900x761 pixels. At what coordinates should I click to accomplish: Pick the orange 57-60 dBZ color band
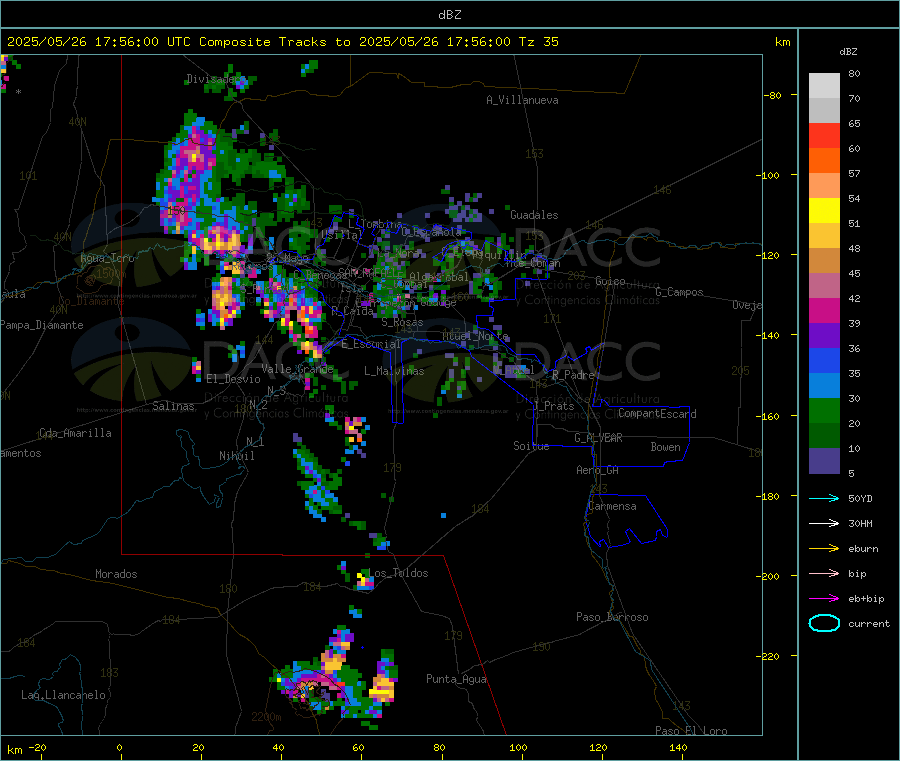(x=824, y=161)
